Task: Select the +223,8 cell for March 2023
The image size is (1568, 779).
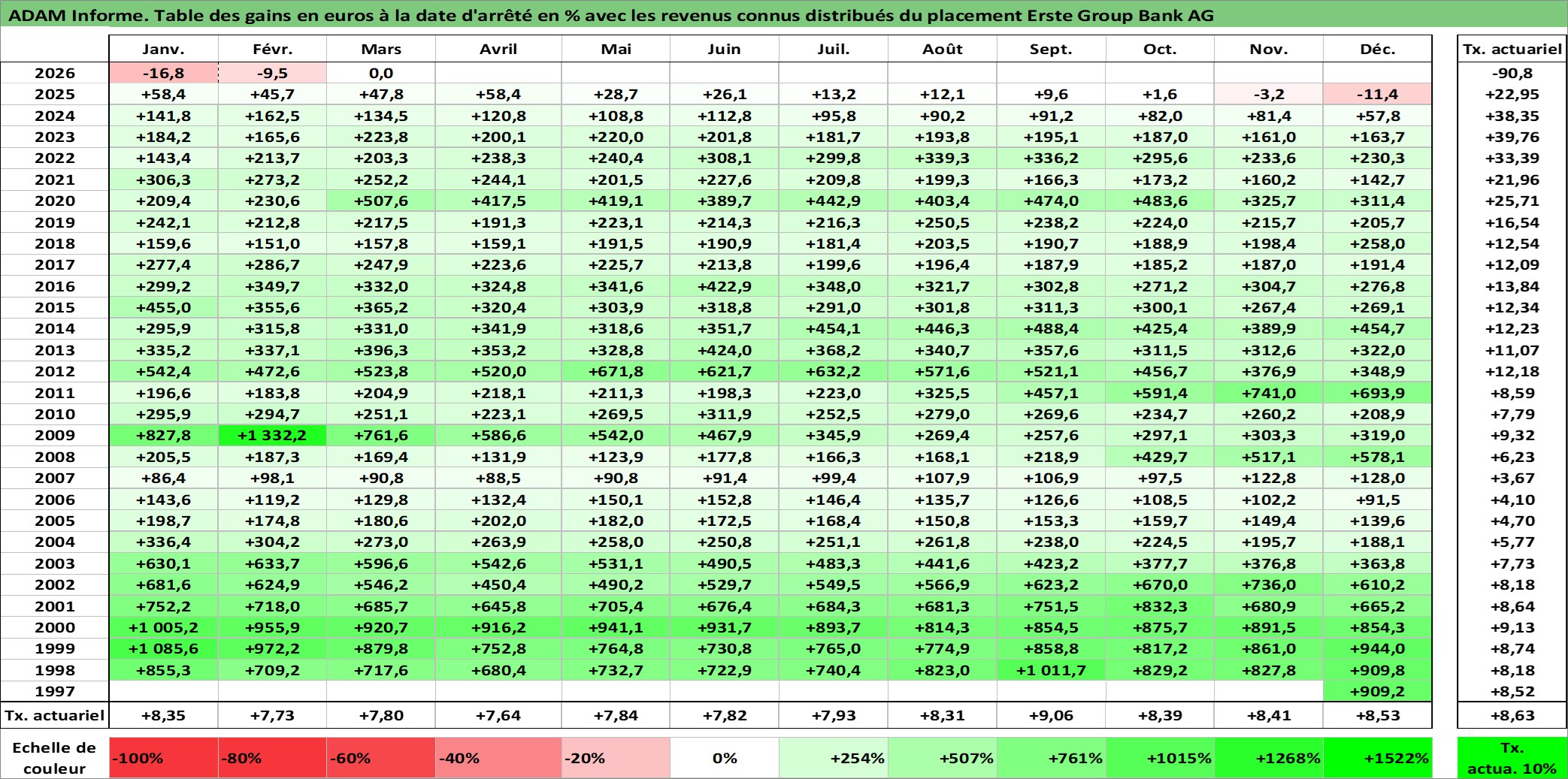Action: click(x=381, y=137)
